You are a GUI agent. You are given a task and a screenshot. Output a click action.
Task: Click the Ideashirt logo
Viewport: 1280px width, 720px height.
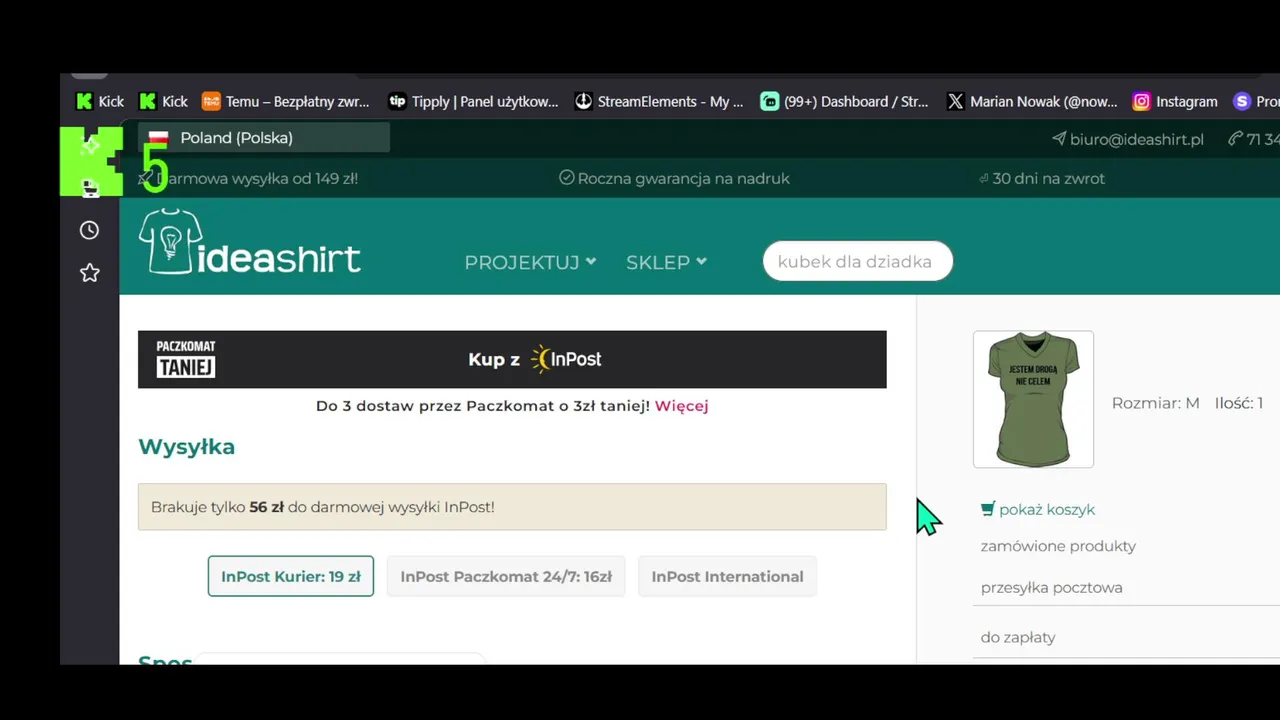click(249, 242)
